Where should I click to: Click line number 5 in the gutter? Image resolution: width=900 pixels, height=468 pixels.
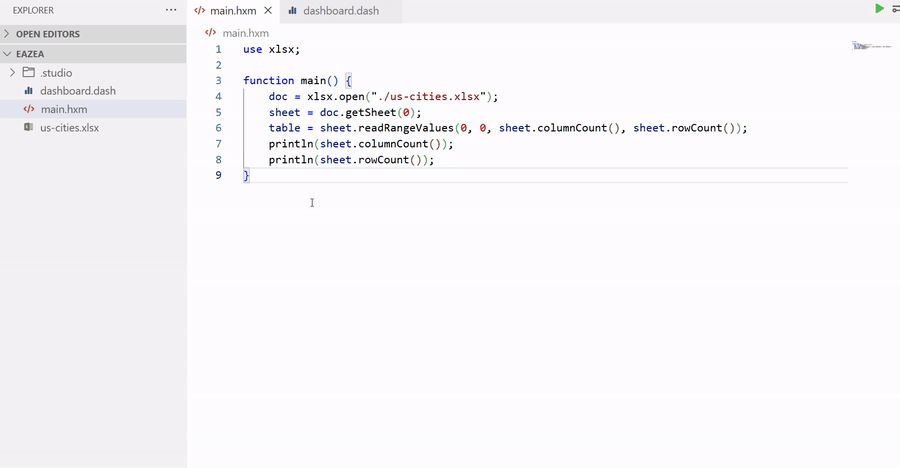(218, 113)
